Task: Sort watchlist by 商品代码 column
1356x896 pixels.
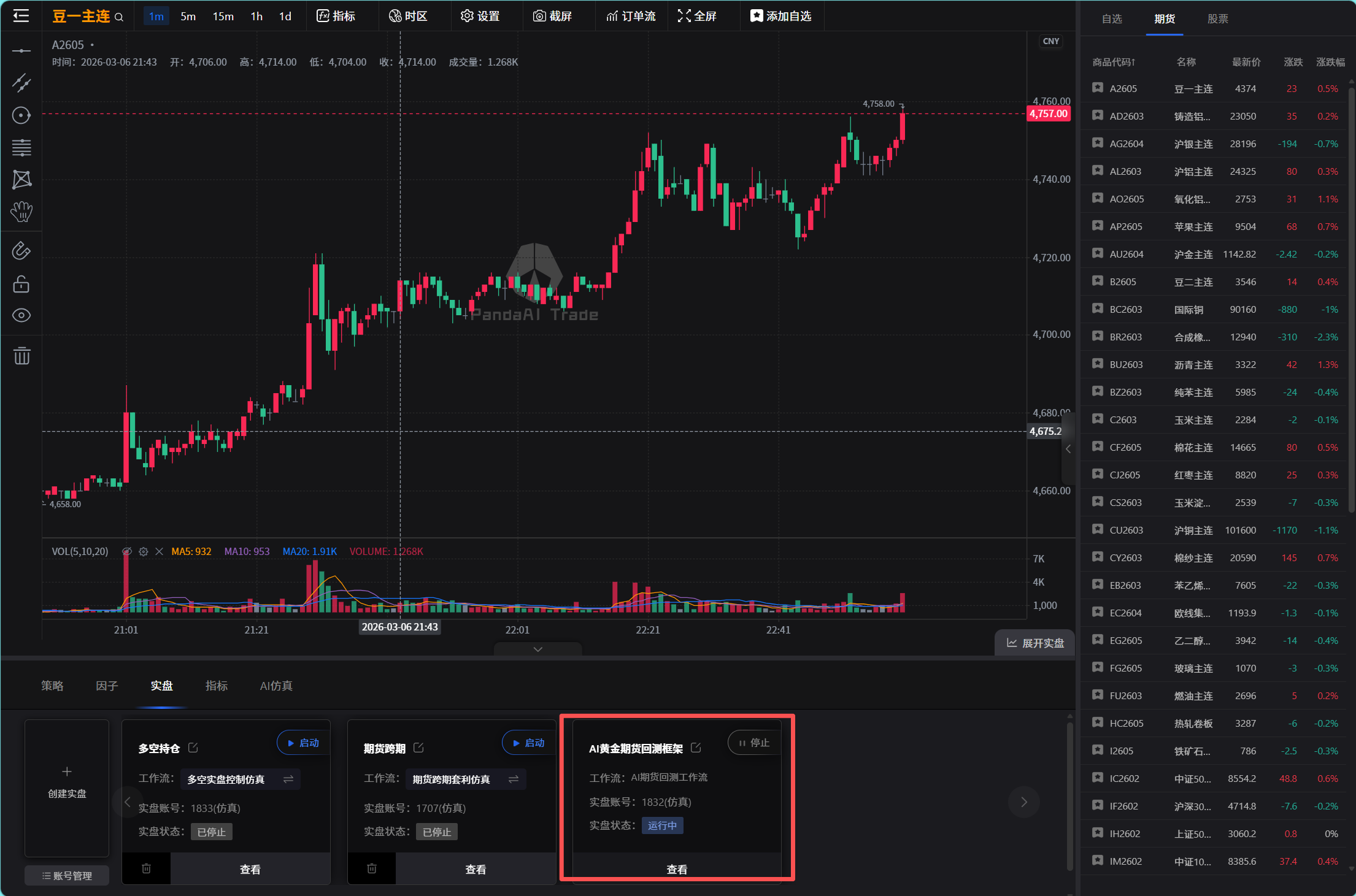Action: pyautogui.click(x=1114, y=62)
